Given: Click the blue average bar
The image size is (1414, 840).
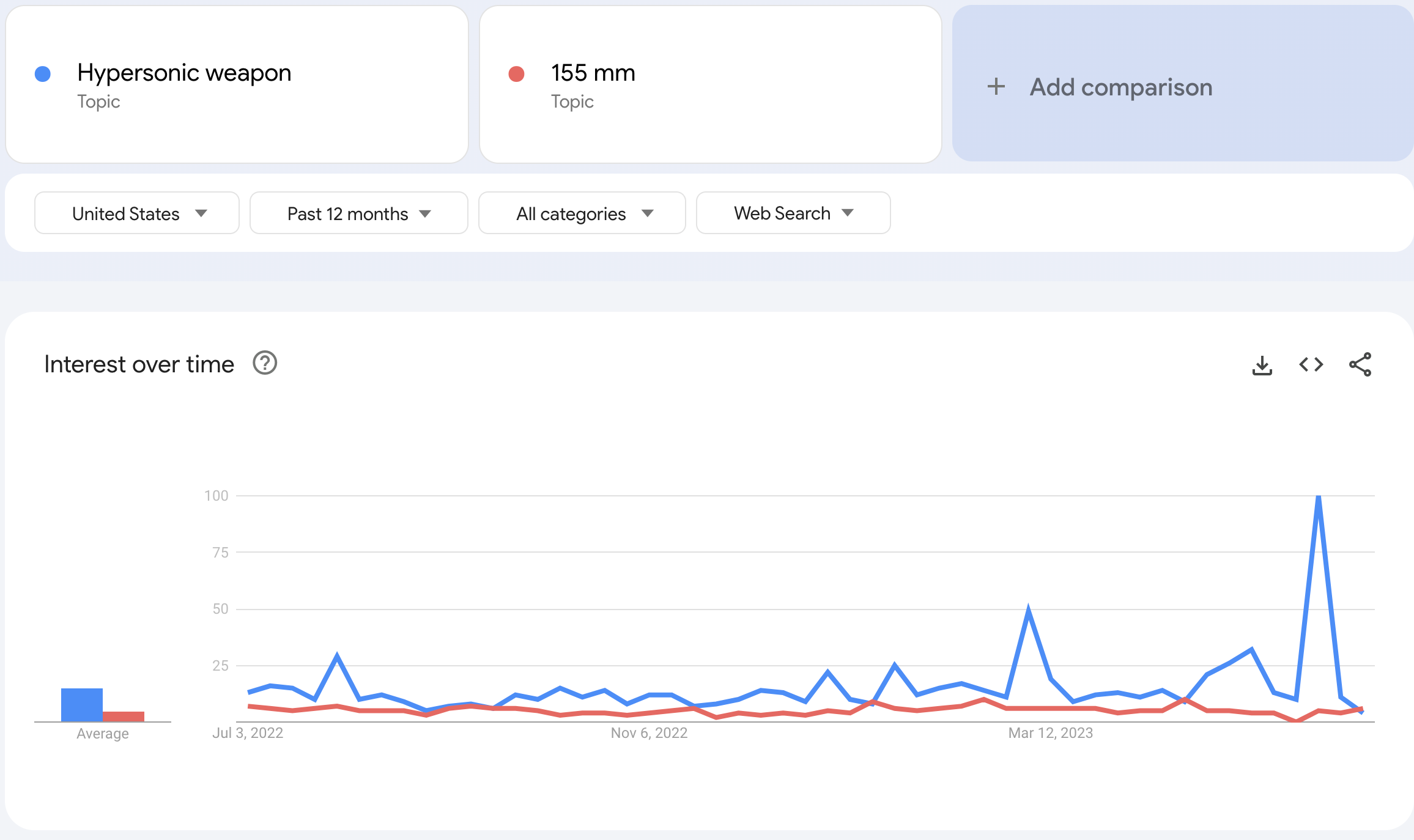Looking at the screenshot, I should [81, 705].
